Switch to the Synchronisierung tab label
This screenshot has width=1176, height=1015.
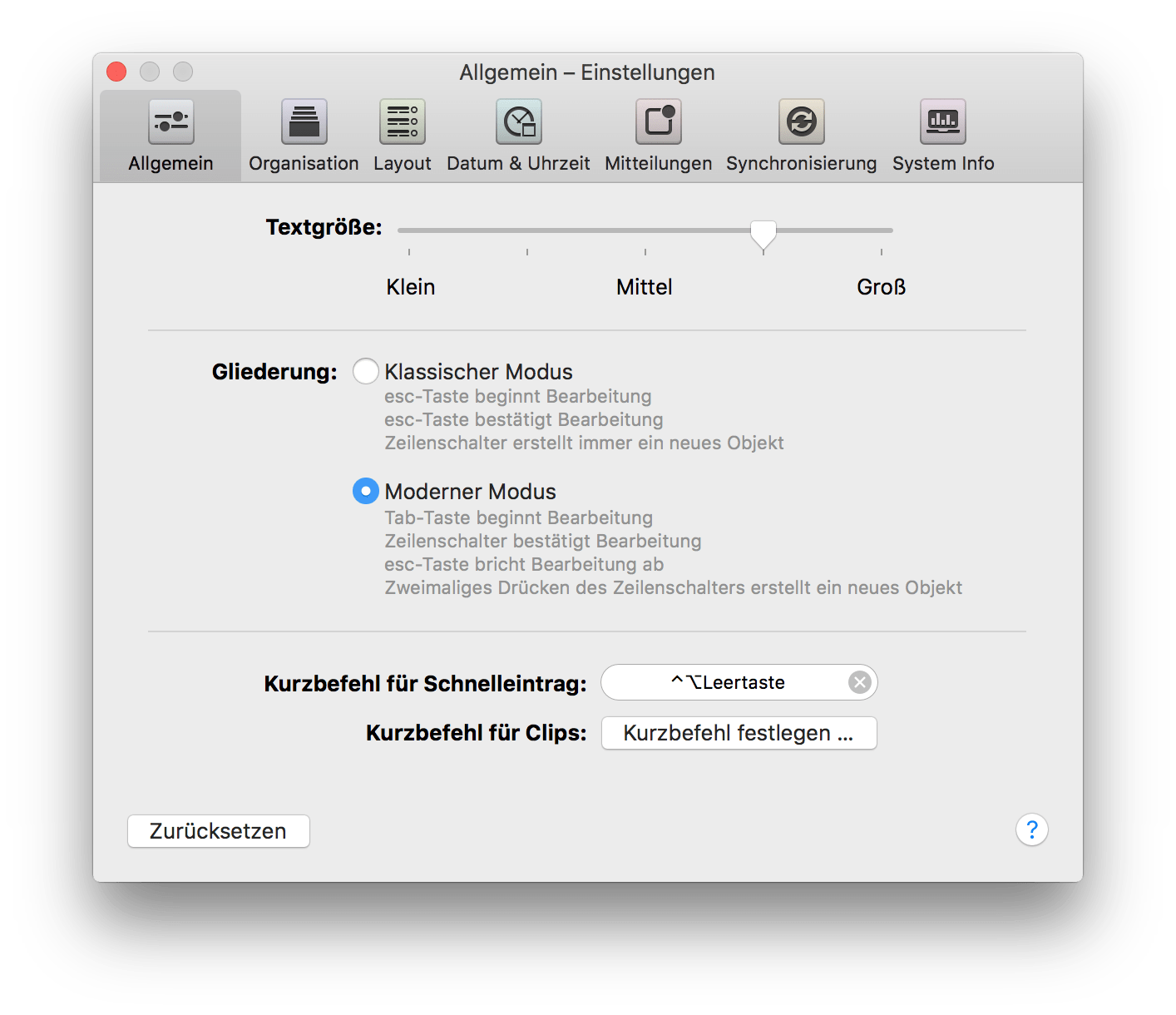click(x=801, y=164)
